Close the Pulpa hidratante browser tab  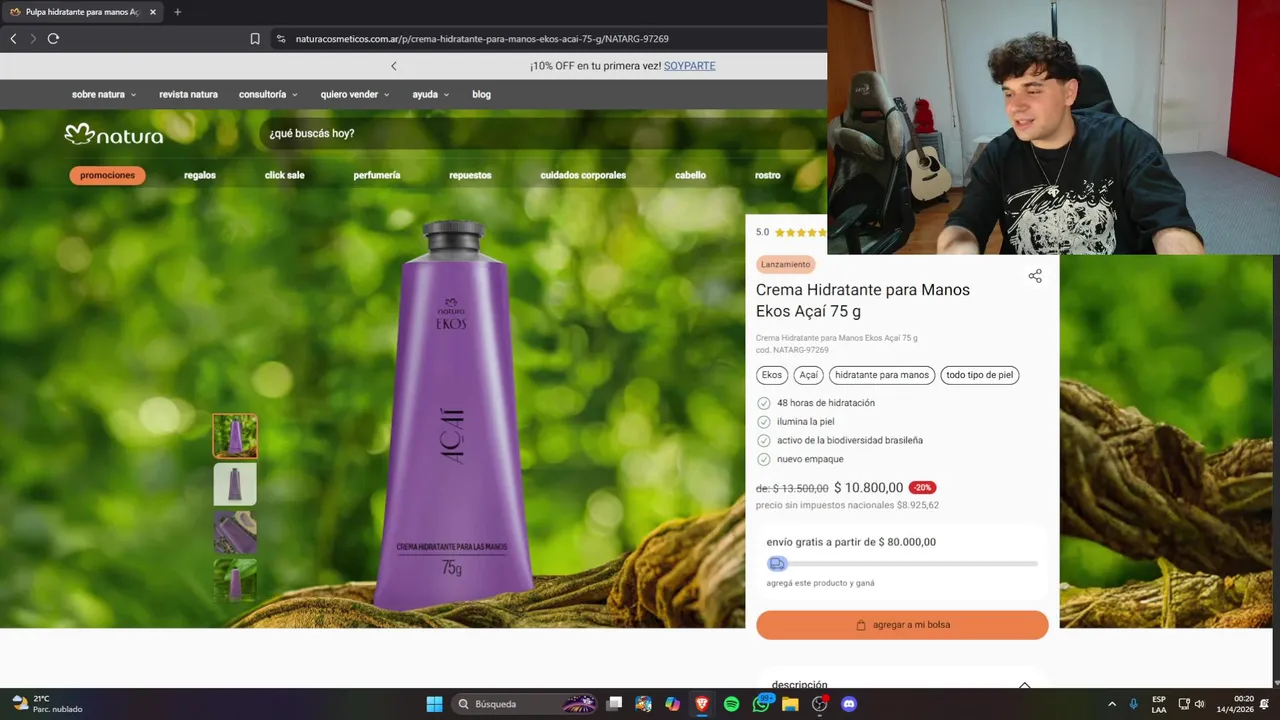153,12
